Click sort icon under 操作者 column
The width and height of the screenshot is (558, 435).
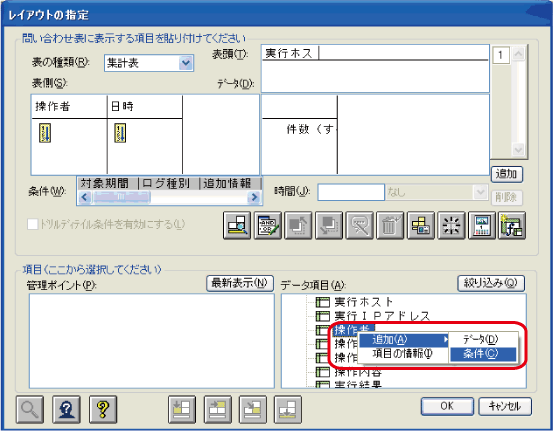(x=45, y=133)
